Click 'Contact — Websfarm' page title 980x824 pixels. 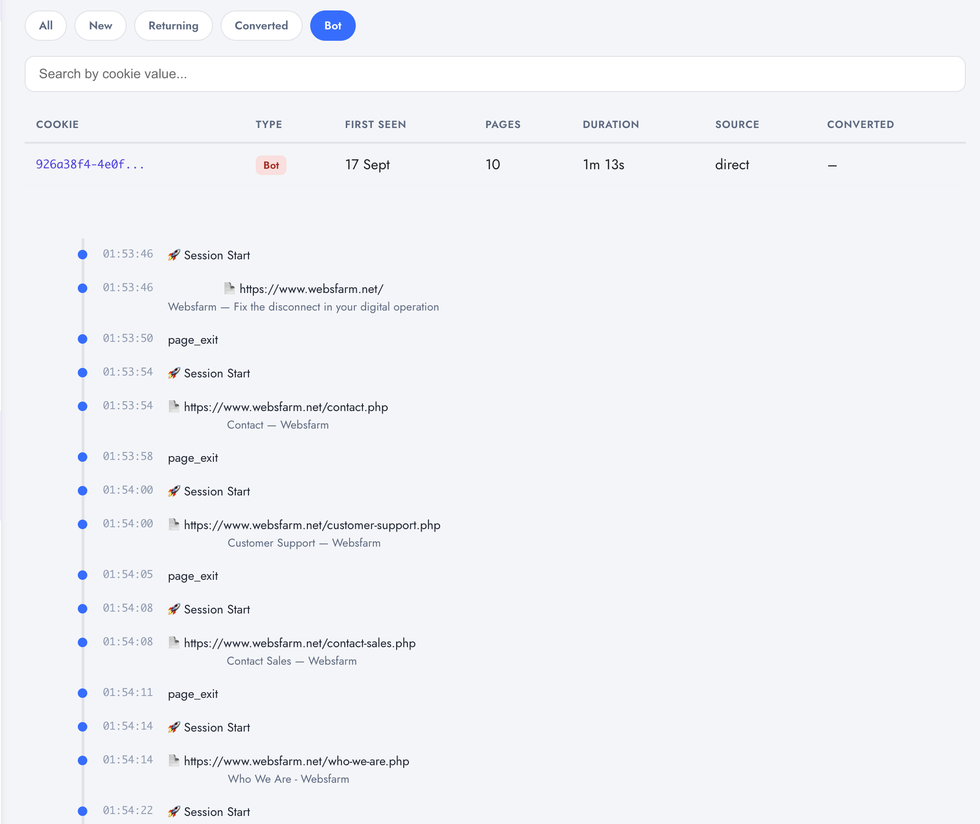point(278,425)
